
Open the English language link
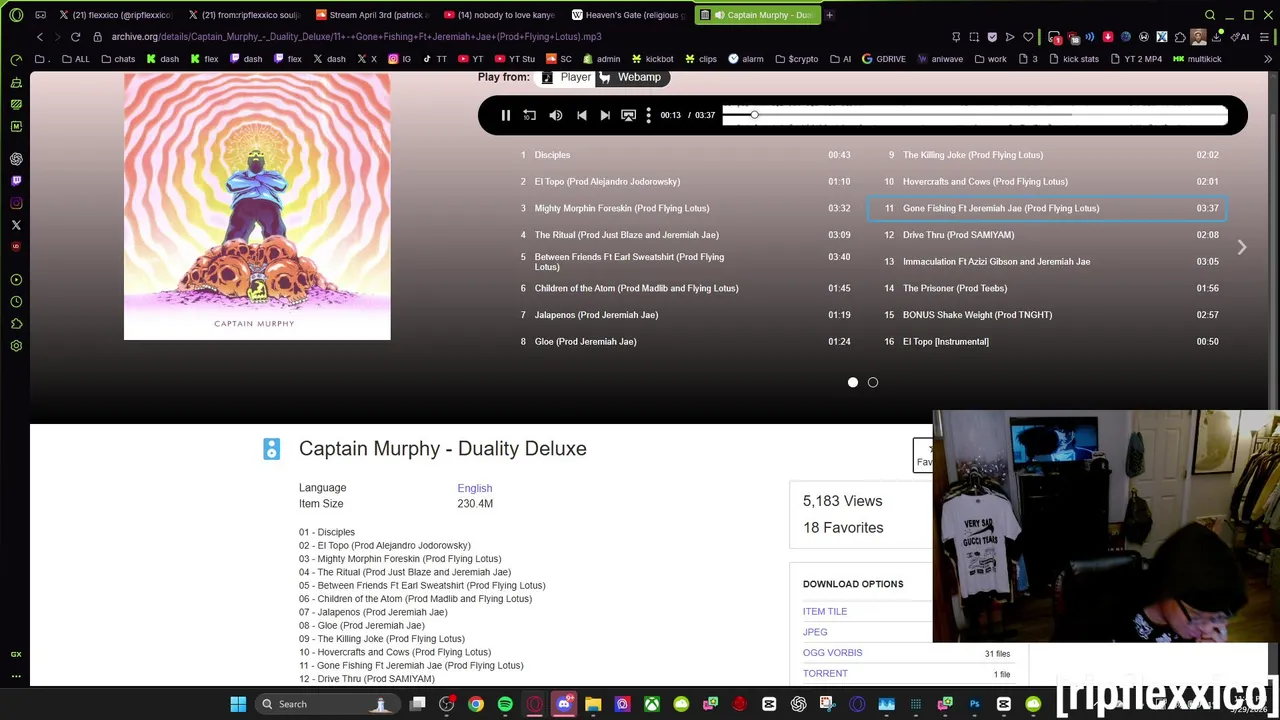[x=475, y=488]
